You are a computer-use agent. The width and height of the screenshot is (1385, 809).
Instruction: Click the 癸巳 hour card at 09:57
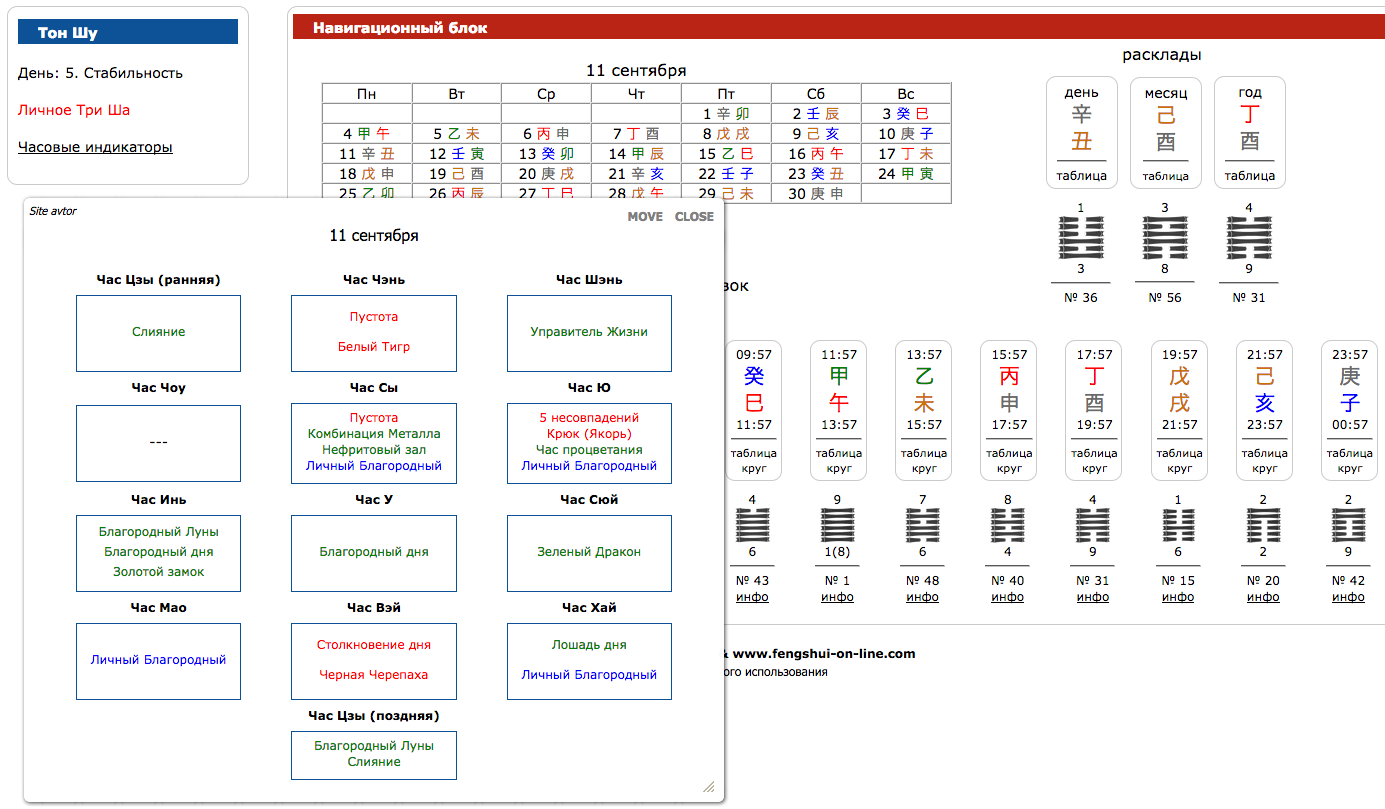point(753,410)
